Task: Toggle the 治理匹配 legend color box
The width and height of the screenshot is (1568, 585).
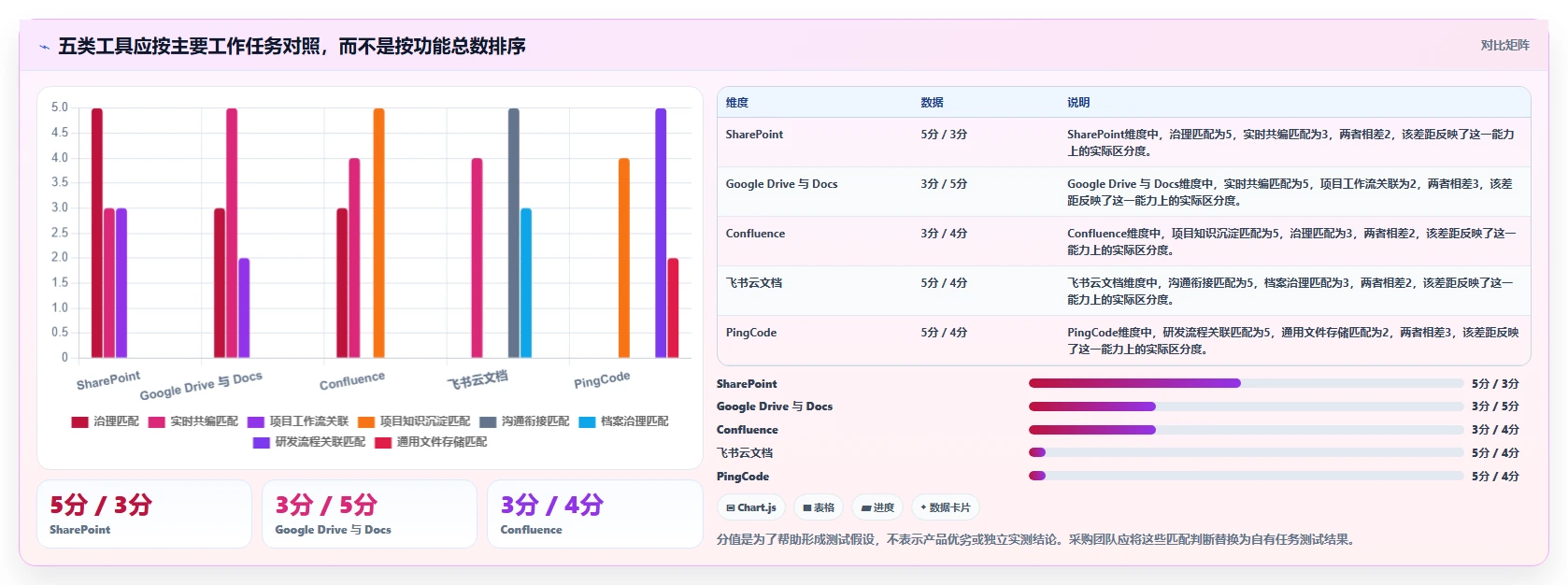Action: click(79, 422)
